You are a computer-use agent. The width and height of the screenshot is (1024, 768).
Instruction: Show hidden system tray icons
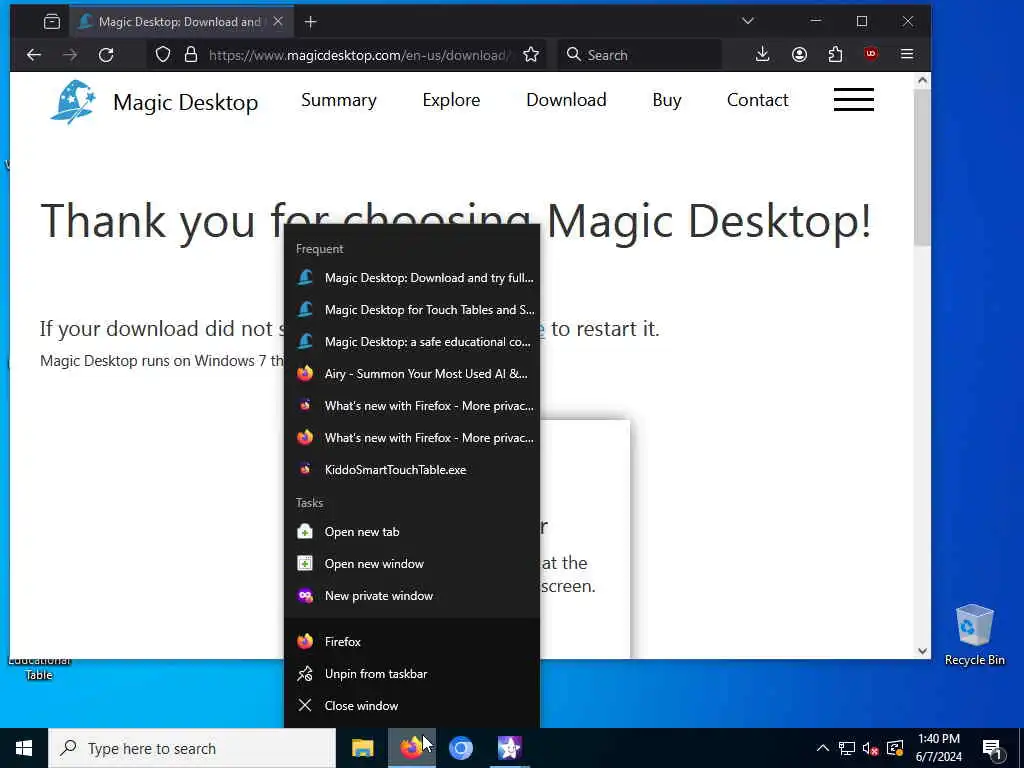[823, 748]
